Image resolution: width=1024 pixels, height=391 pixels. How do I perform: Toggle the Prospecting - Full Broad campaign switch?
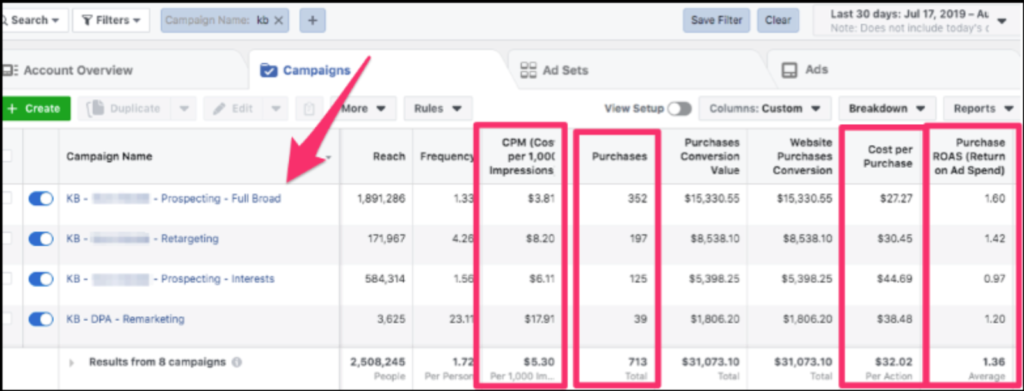[x=41, y=199]
